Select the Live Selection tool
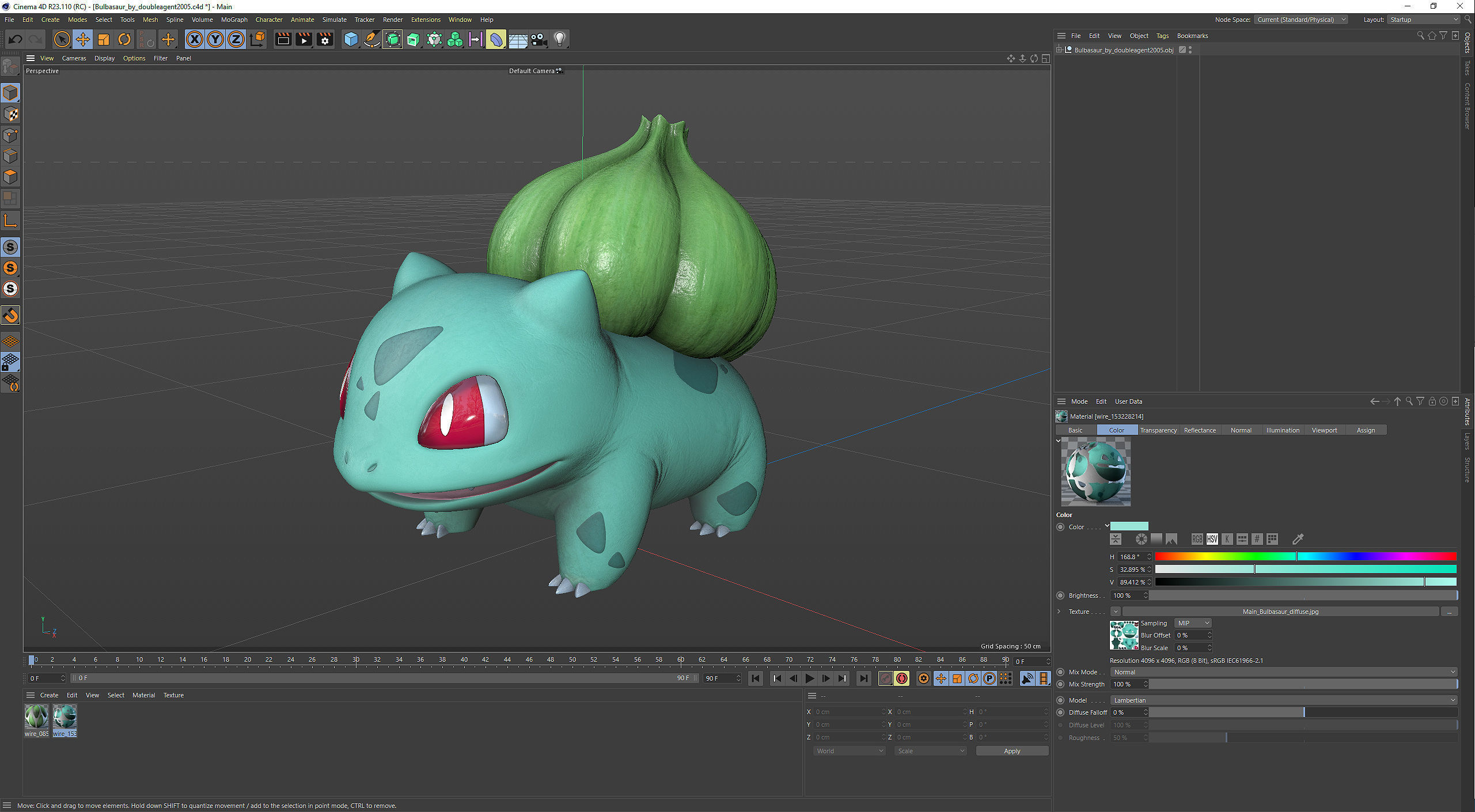1475x812 pixels. point(62,39)
